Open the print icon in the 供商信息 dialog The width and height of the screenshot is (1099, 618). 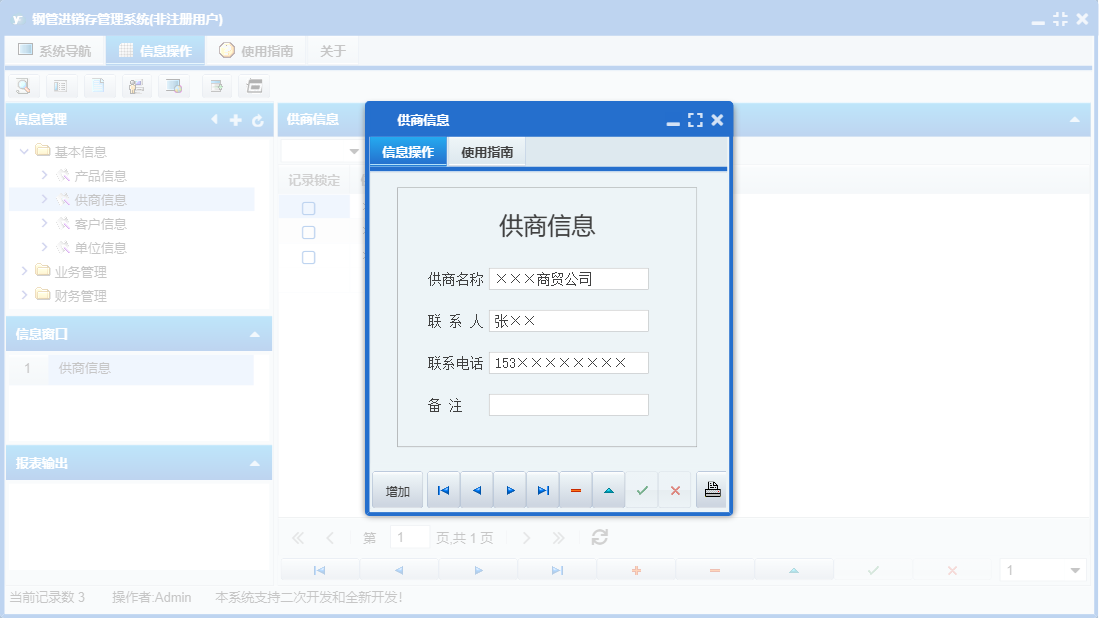pyautogui.click(x=711, y=489)
